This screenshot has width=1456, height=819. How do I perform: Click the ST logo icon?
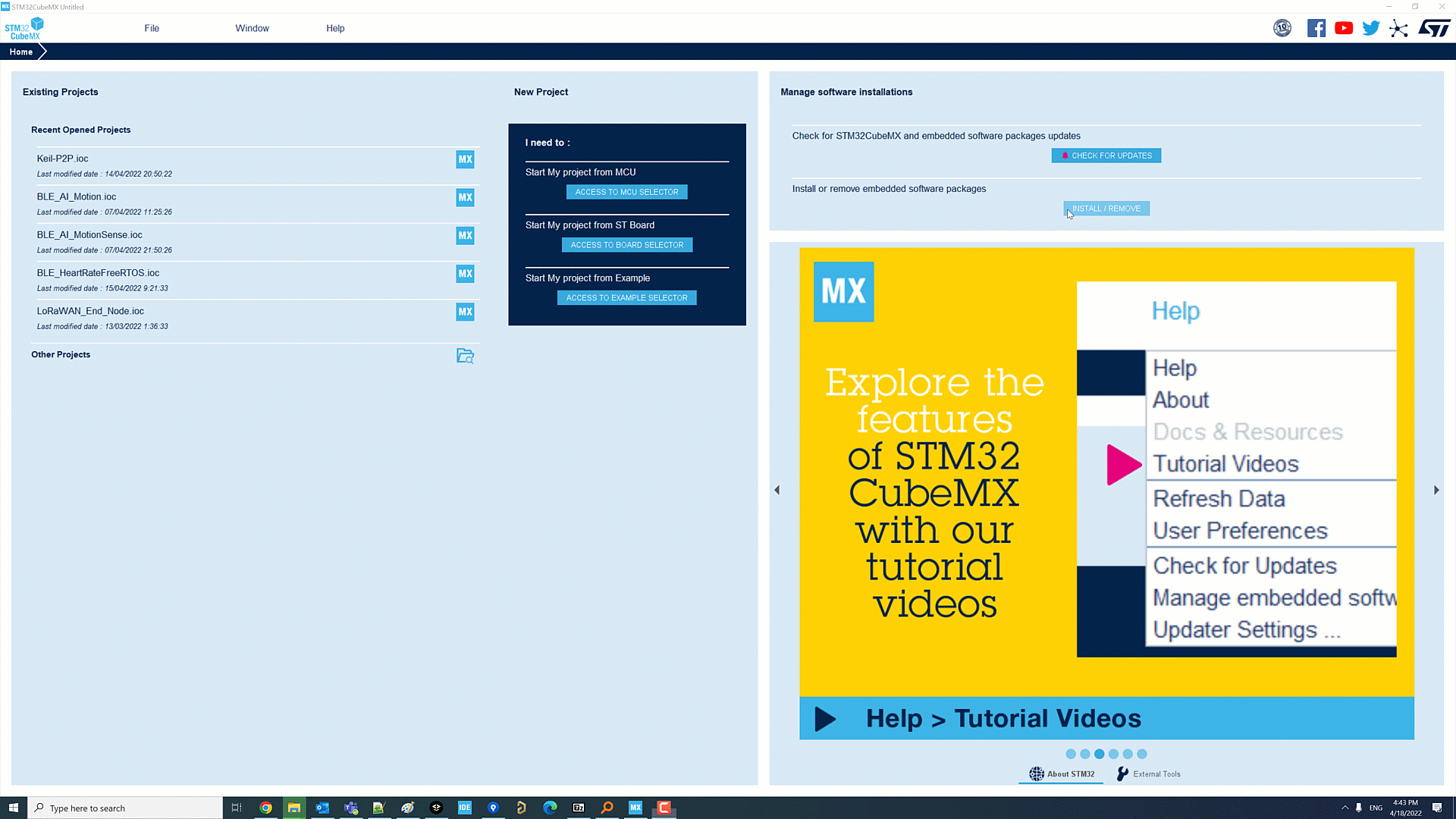tap(1434, 29)
